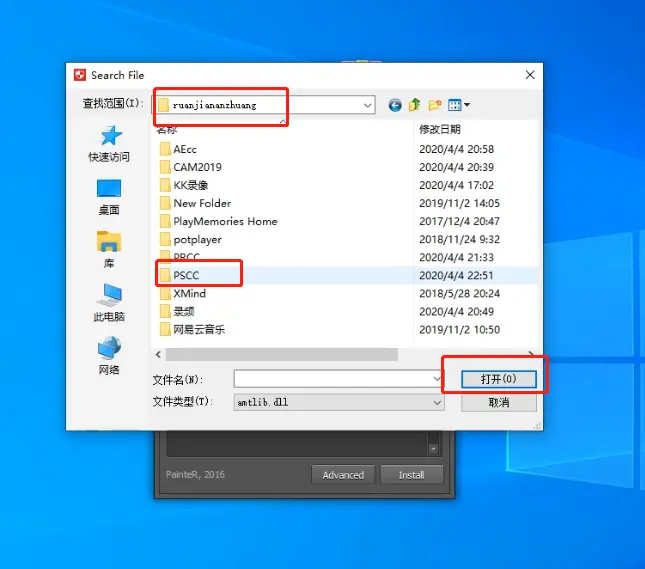Open Quick Access (快速访问) in sidebar
This screenshot has width=645, height=569.
(x=109, y=144)
